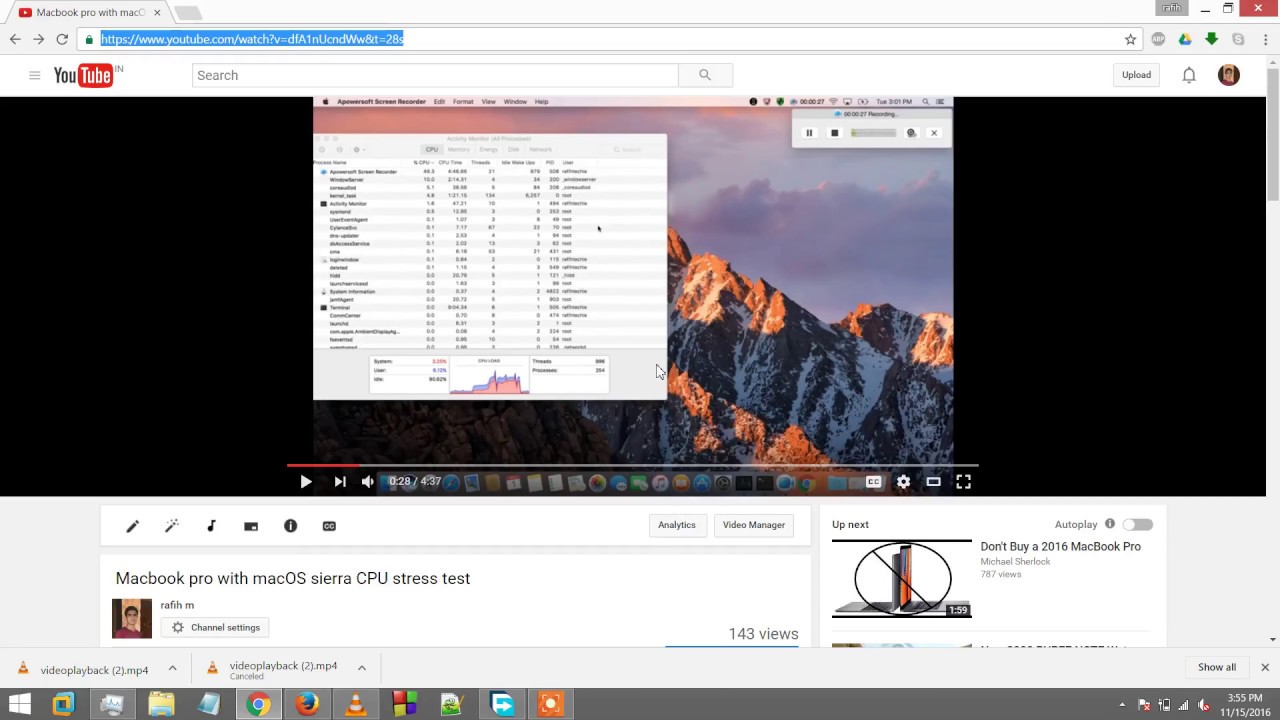The image size is (1280, 720).
Task: Click the green download arrow extension
Action: pyautogui.click(x=1212, y=39)
